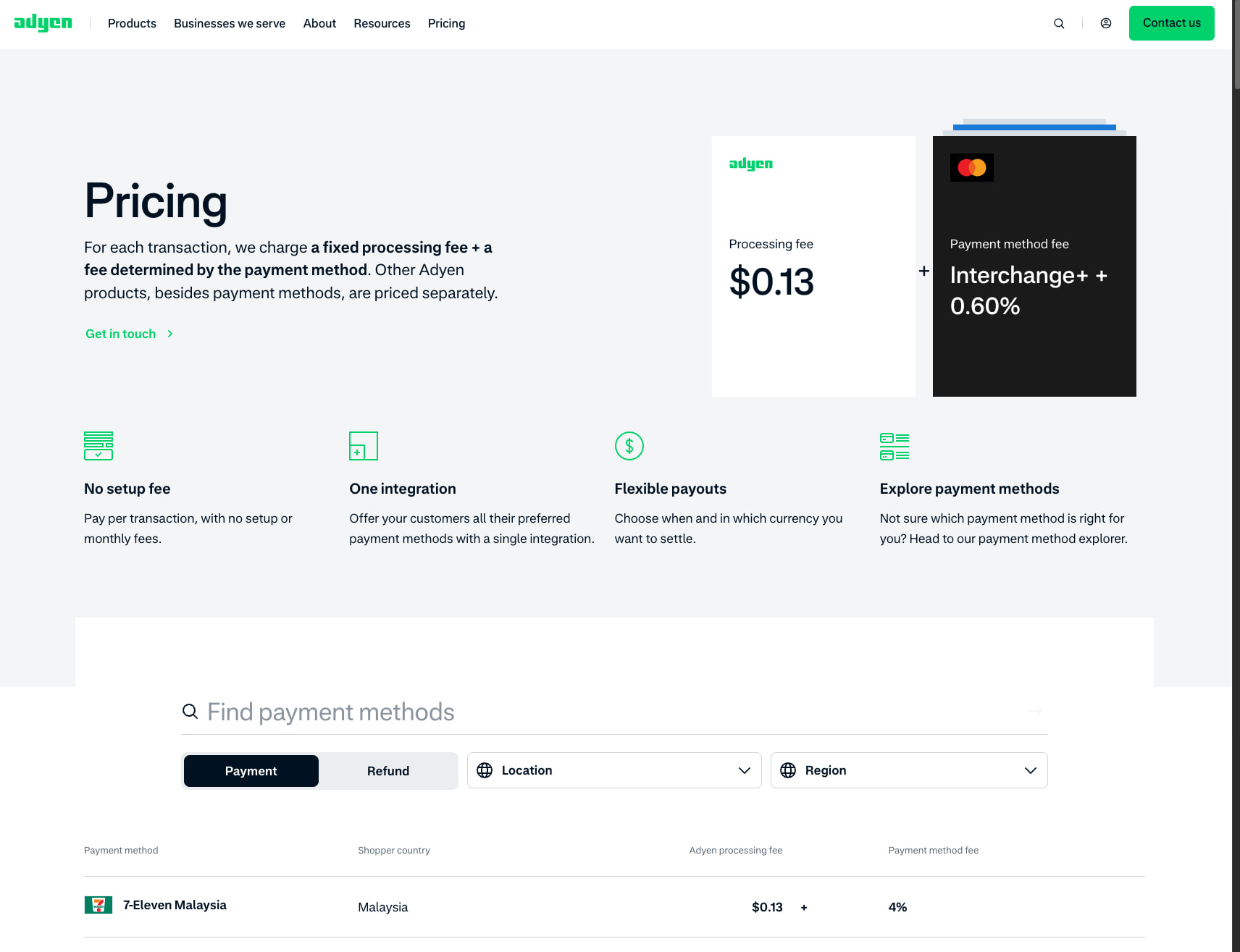Image resolution: width=1240 pixels, height=952 pixels.
Task: Click the 4% payment method fee value
Action: coord(897,907)
